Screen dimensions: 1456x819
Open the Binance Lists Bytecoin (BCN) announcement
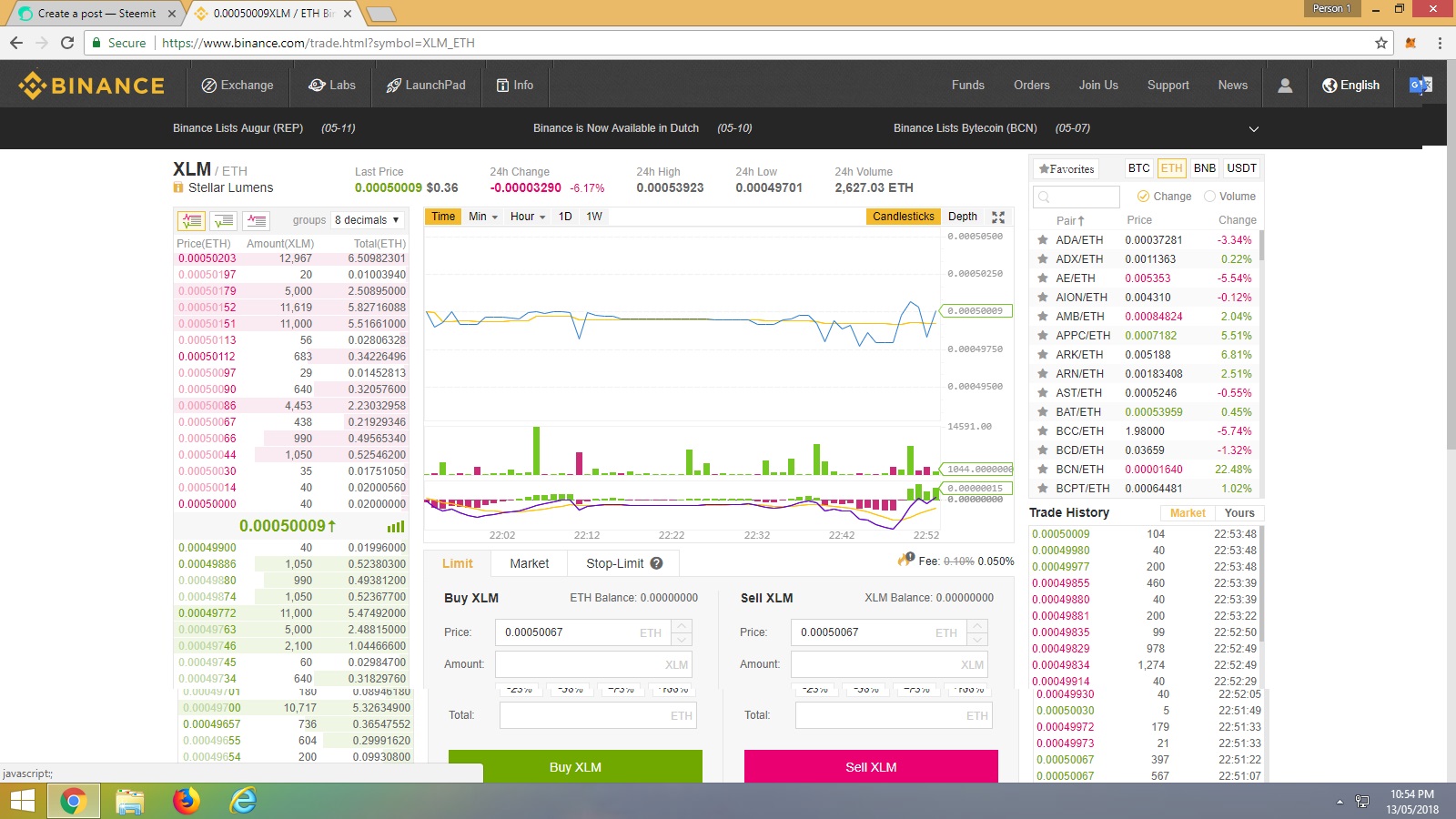tap(966, 128)
